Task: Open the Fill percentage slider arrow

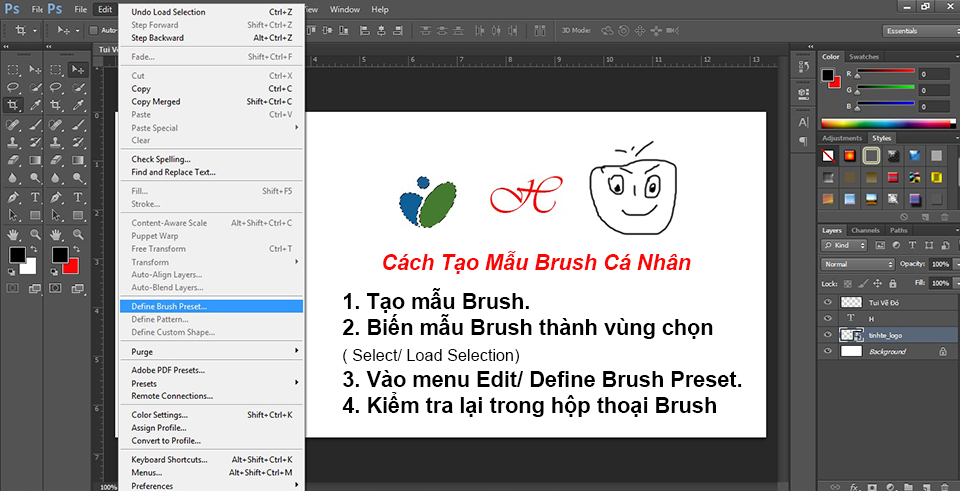Action: 955,283
